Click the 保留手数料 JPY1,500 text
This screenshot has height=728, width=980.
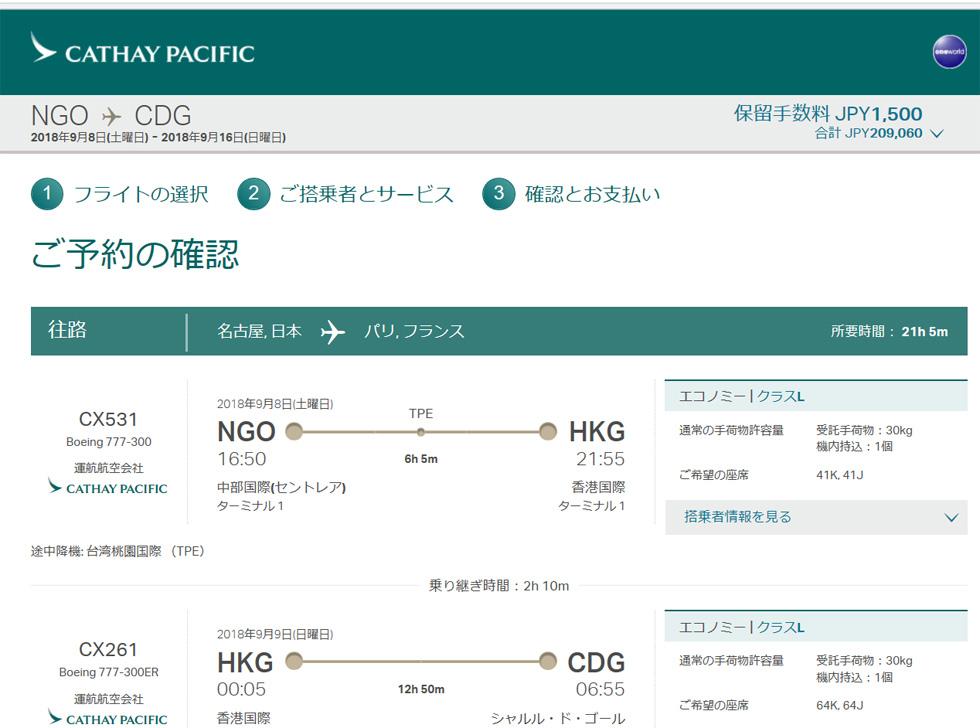(828, 114)
